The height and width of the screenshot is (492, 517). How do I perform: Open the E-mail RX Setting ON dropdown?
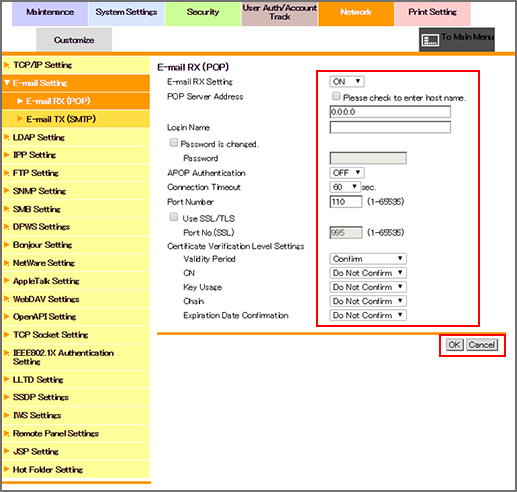(347, 82)
